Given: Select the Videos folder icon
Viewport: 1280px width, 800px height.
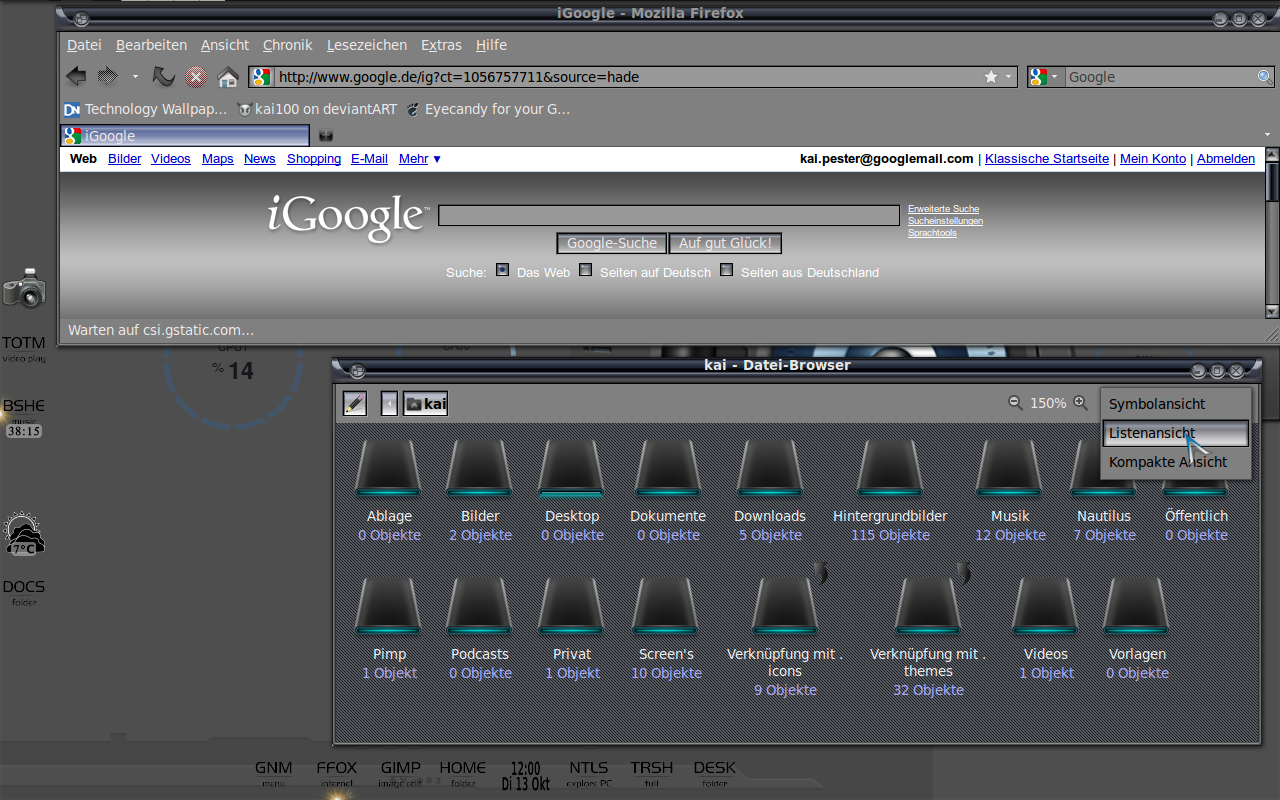Looking at the screenshot, I should click(x=1045, y=605).
